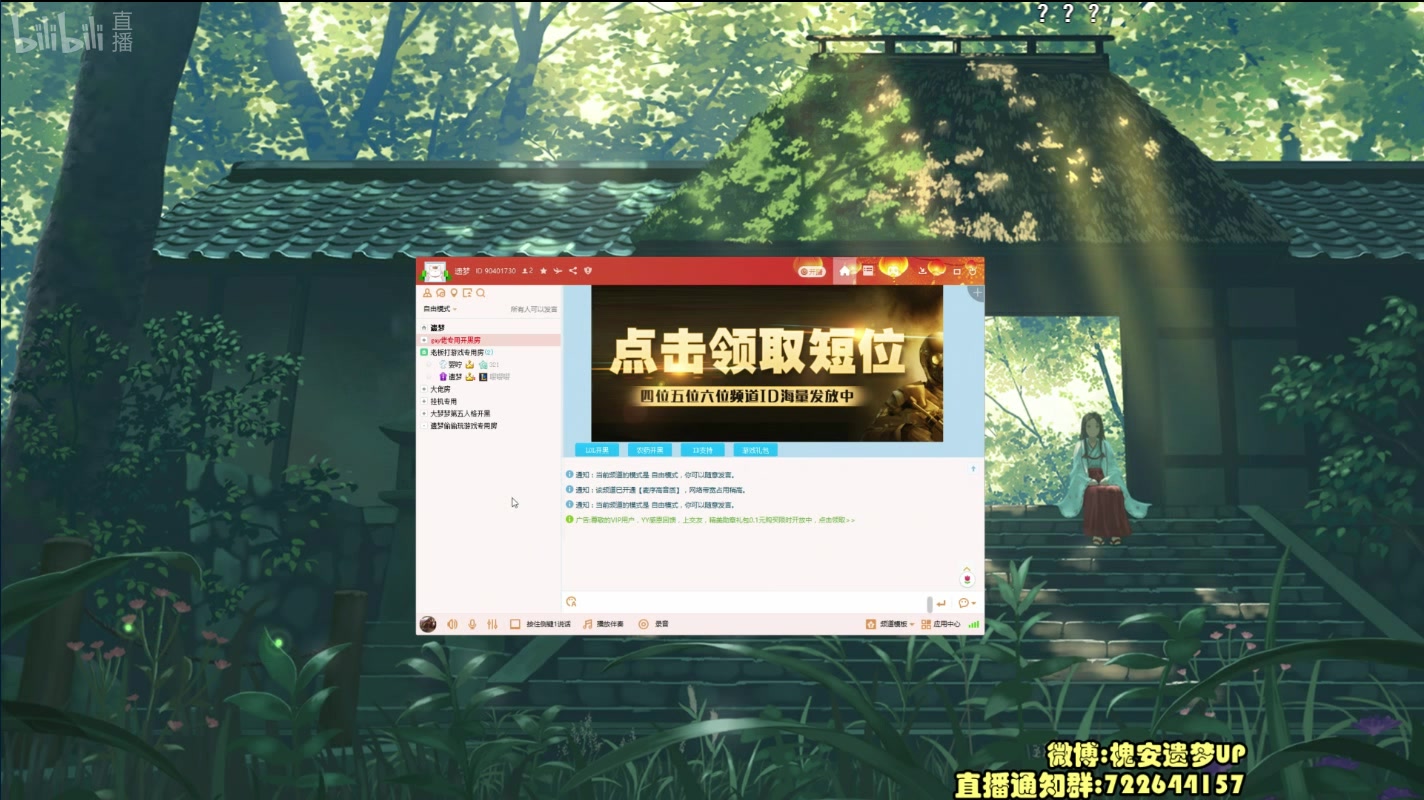The image size is (1424, 800).
Task: Click the share icon in red header
Action: 573,271
